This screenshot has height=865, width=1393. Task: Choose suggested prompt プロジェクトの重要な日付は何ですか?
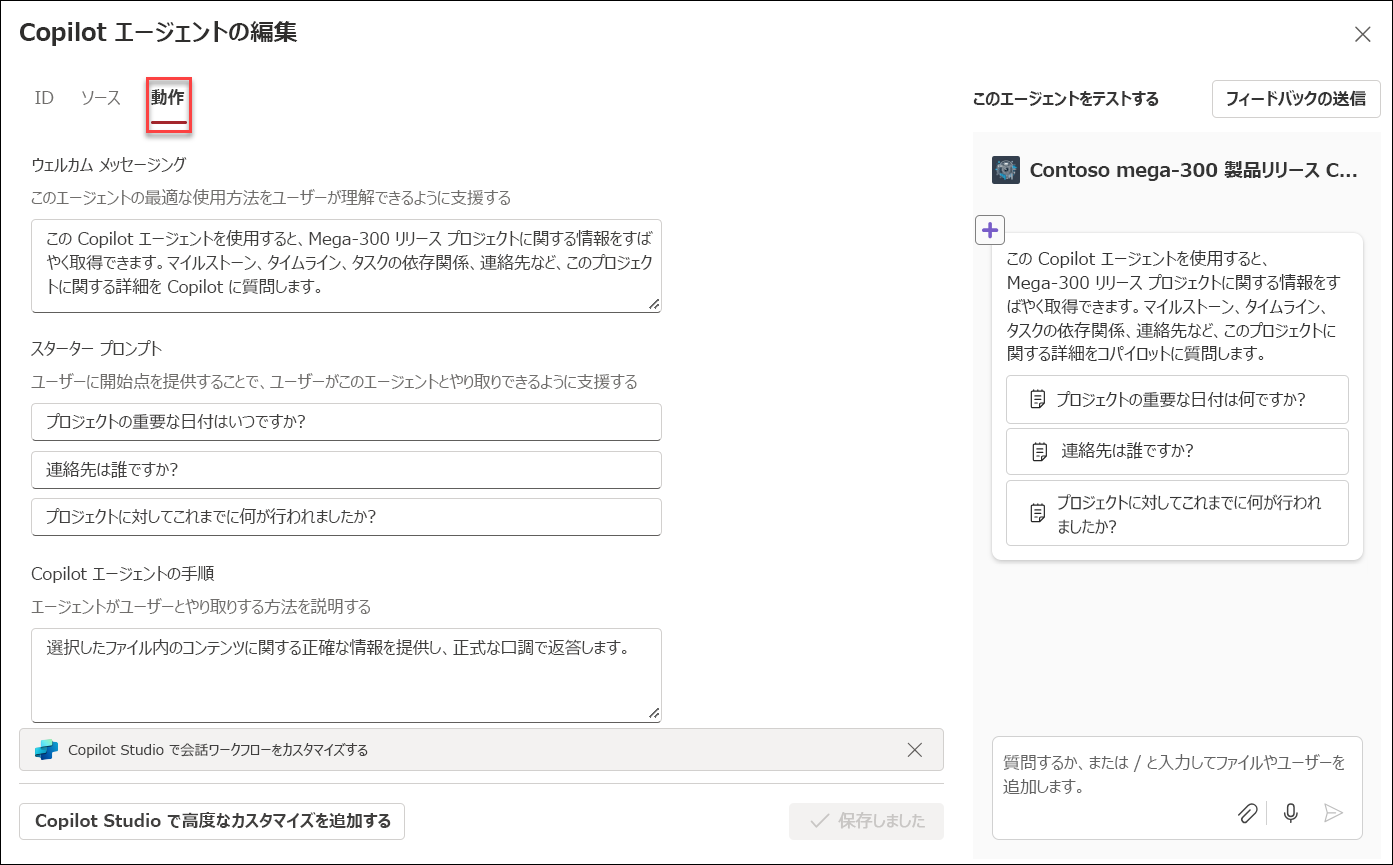(1177, 399)
